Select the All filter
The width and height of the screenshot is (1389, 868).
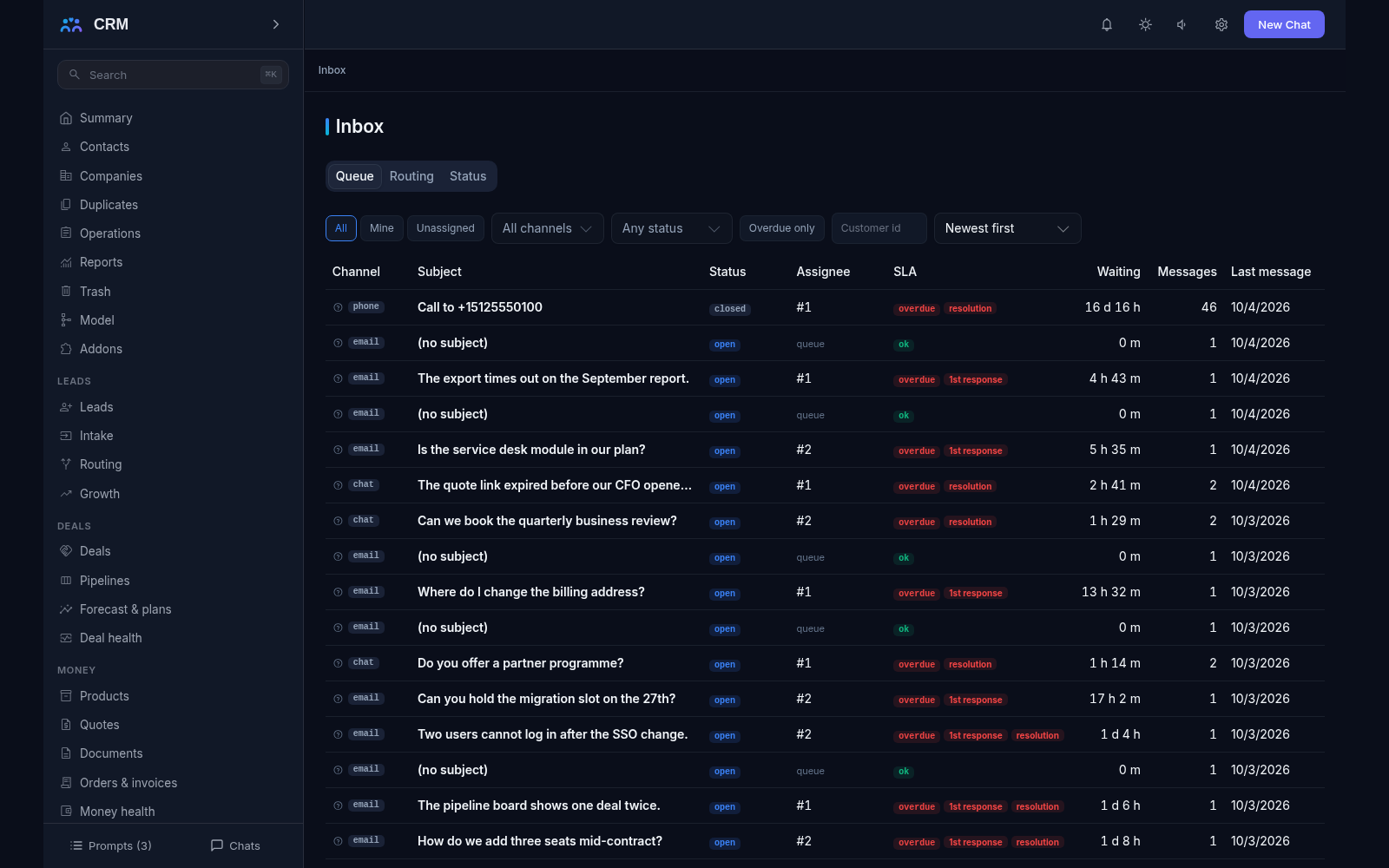pyautogui.click(x=341, y=228)
